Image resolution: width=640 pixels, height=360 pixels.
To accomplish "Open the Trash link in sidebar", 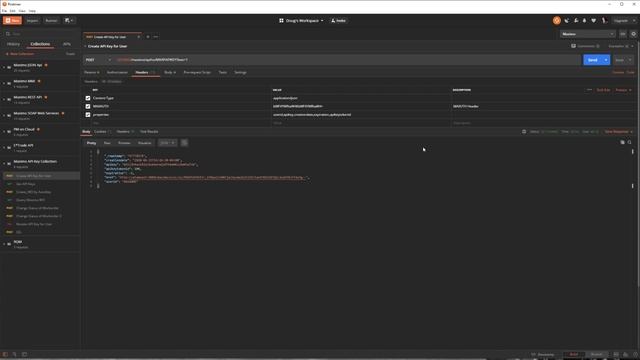I will coord(70,54).
